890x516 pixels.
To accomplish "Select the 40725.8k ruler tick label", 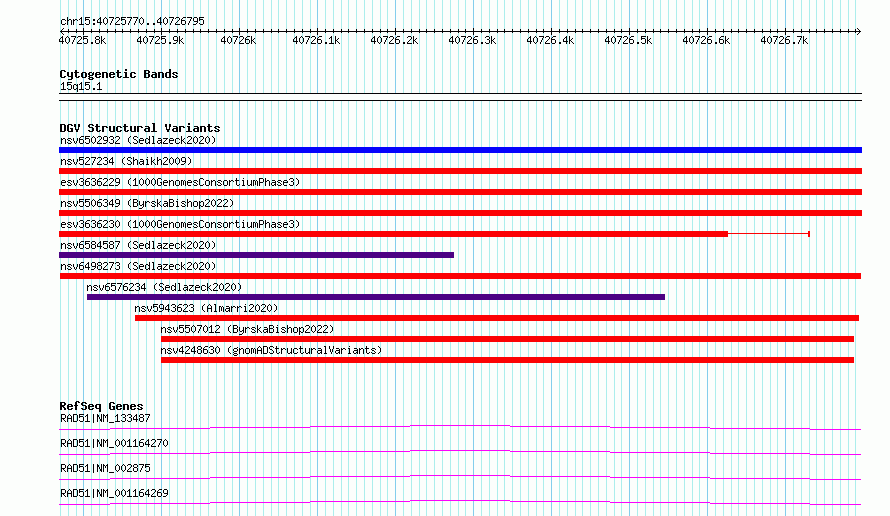I will click(x=82, y=40).
